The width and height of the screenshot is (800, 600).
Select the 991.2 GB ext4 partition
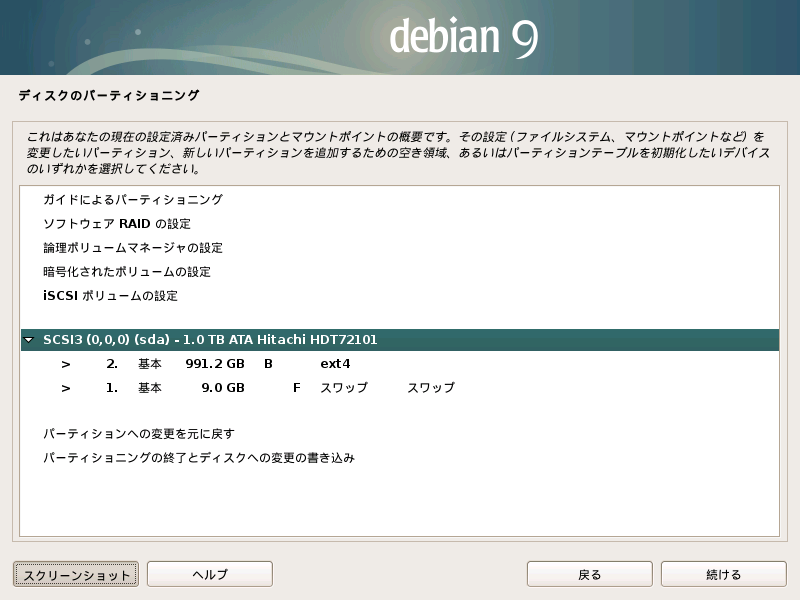215,364
